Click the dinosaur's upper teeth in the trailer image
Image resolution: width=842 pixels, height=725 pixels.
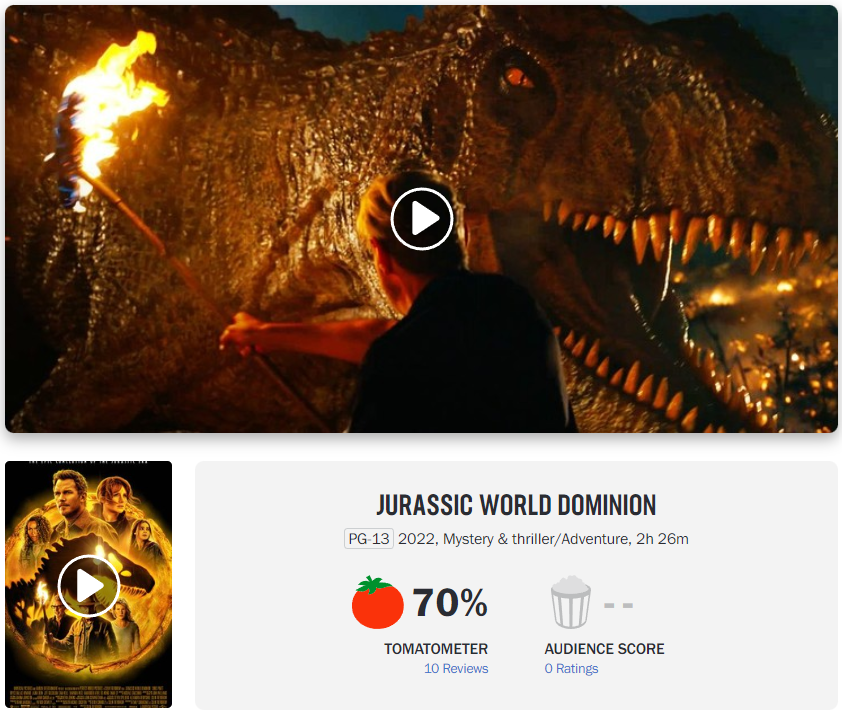pos(671,231)
